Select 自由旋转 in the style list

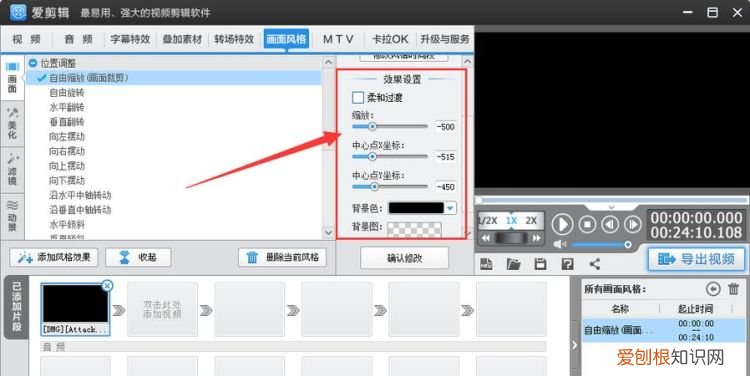(67, 92)
